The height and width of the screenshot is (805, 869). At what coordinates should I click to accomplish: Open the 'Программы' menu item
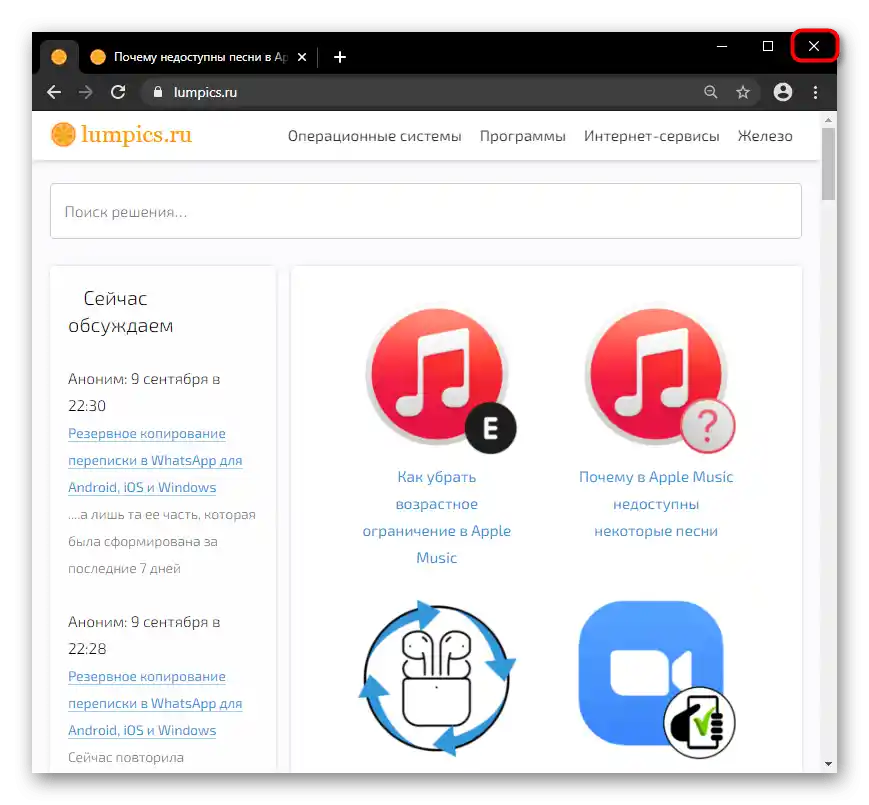523,136
